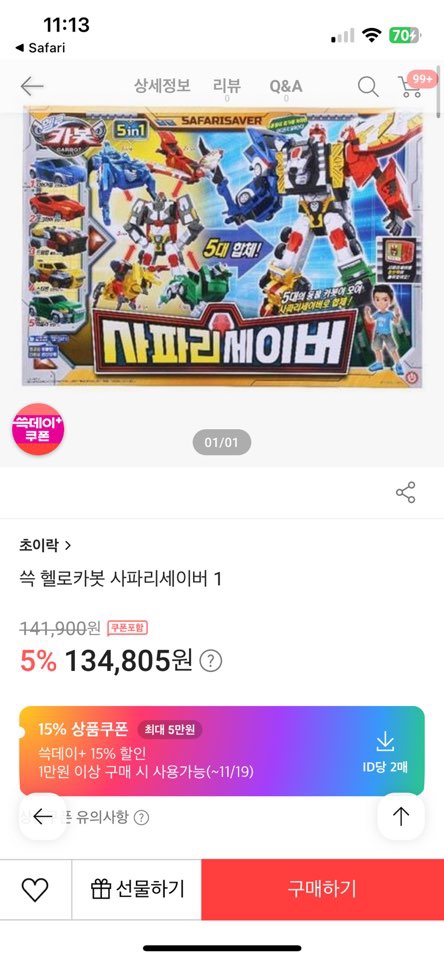Tap the 01/01 image page indicator
The image size is (444, 961).
[221, 443]
